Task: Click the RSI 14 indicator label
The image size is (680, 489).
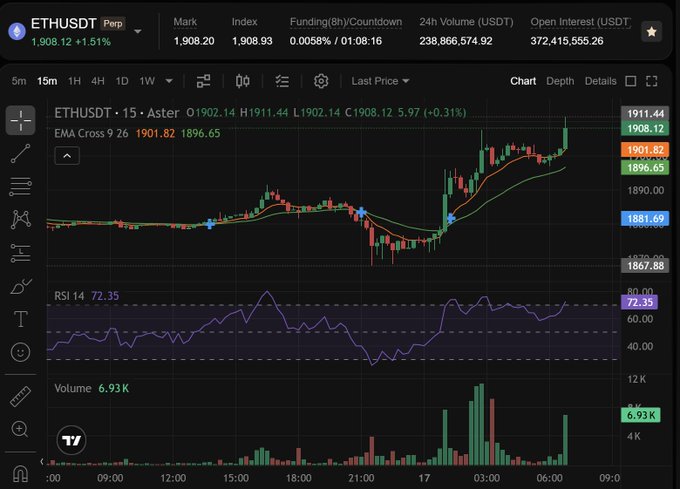Action: point(69,296)
